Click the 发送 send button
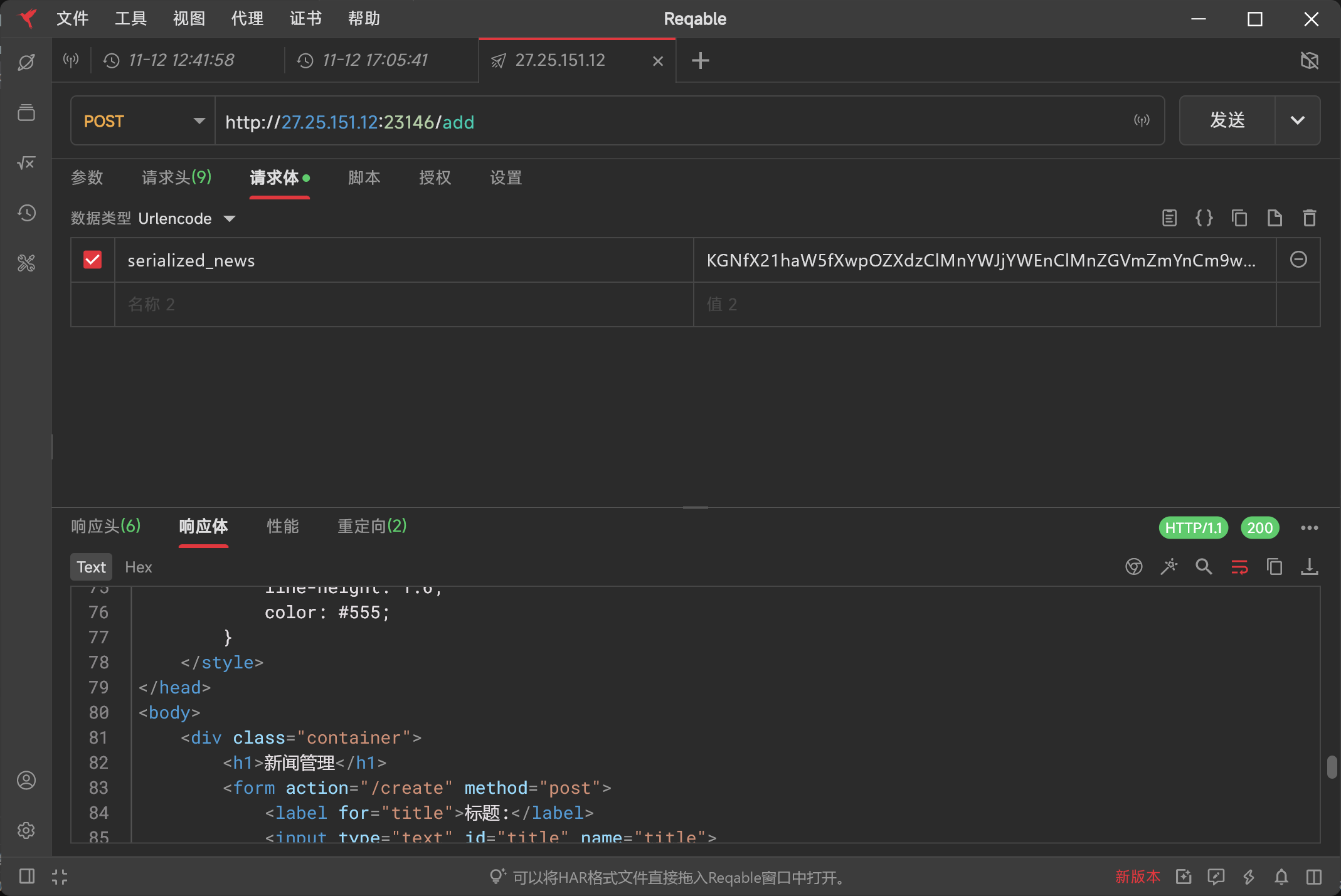The width and height of the screenshot is (1341, 896). pyautogui.click(x=1227, y=120)
